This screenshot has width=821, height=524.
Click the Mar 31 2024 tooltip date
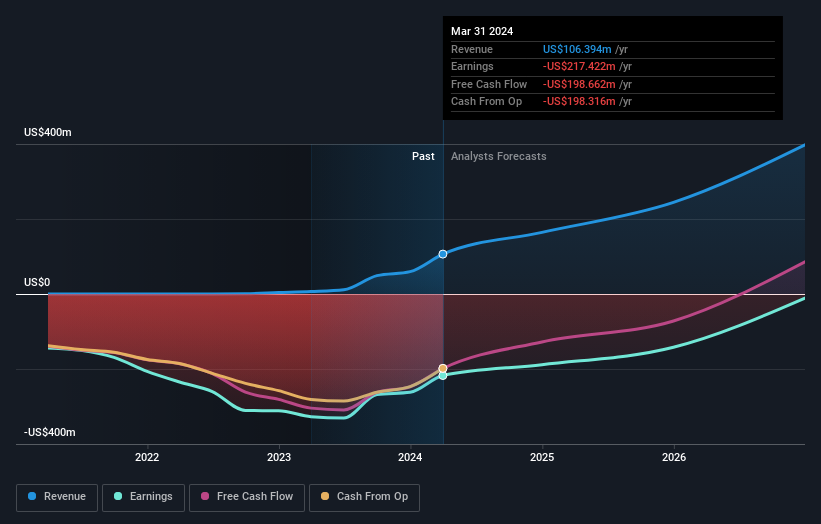[482, 31]
